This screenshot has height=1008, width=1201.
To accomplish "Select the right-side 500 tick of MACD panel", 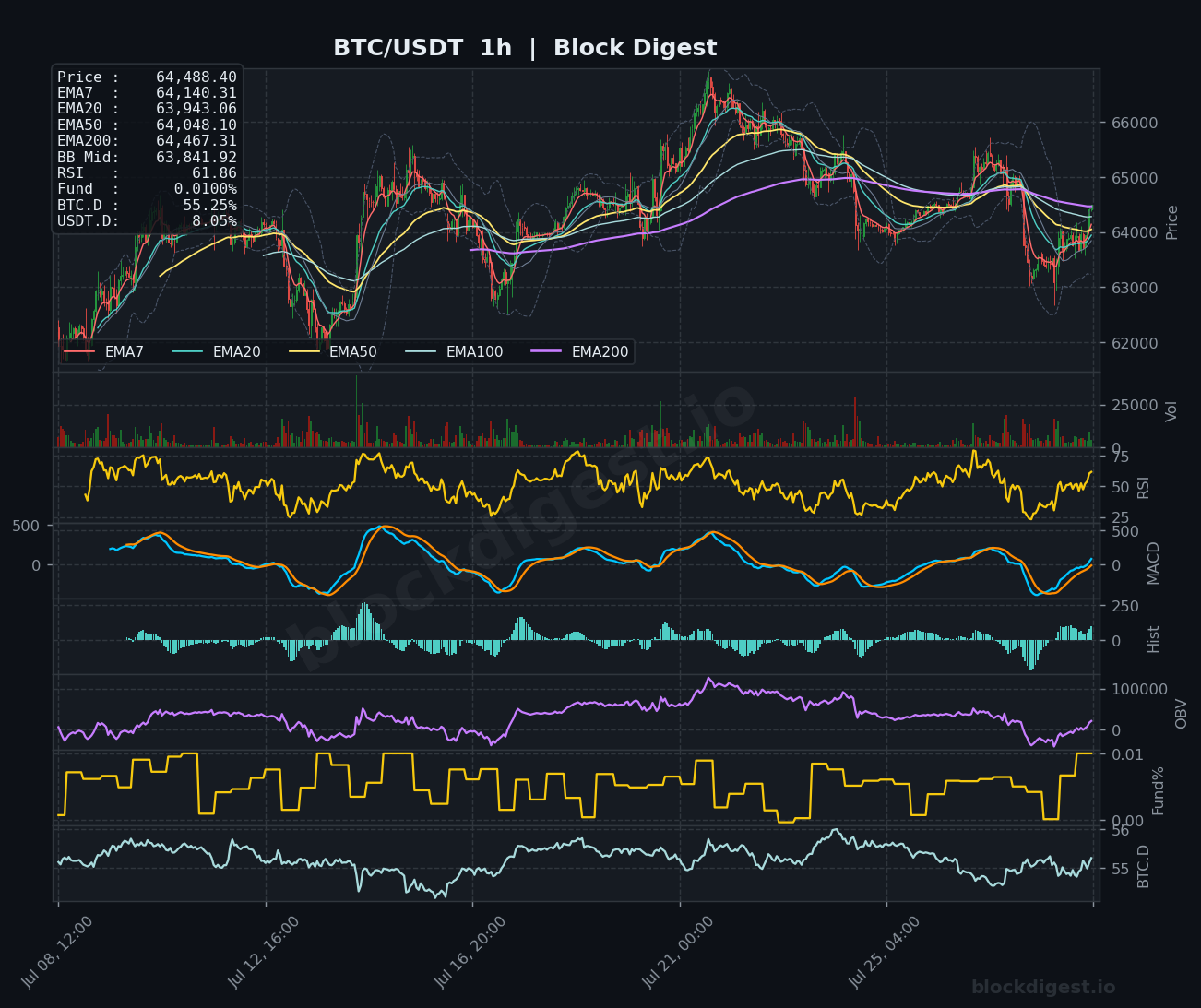I will tap(1124, 531).
